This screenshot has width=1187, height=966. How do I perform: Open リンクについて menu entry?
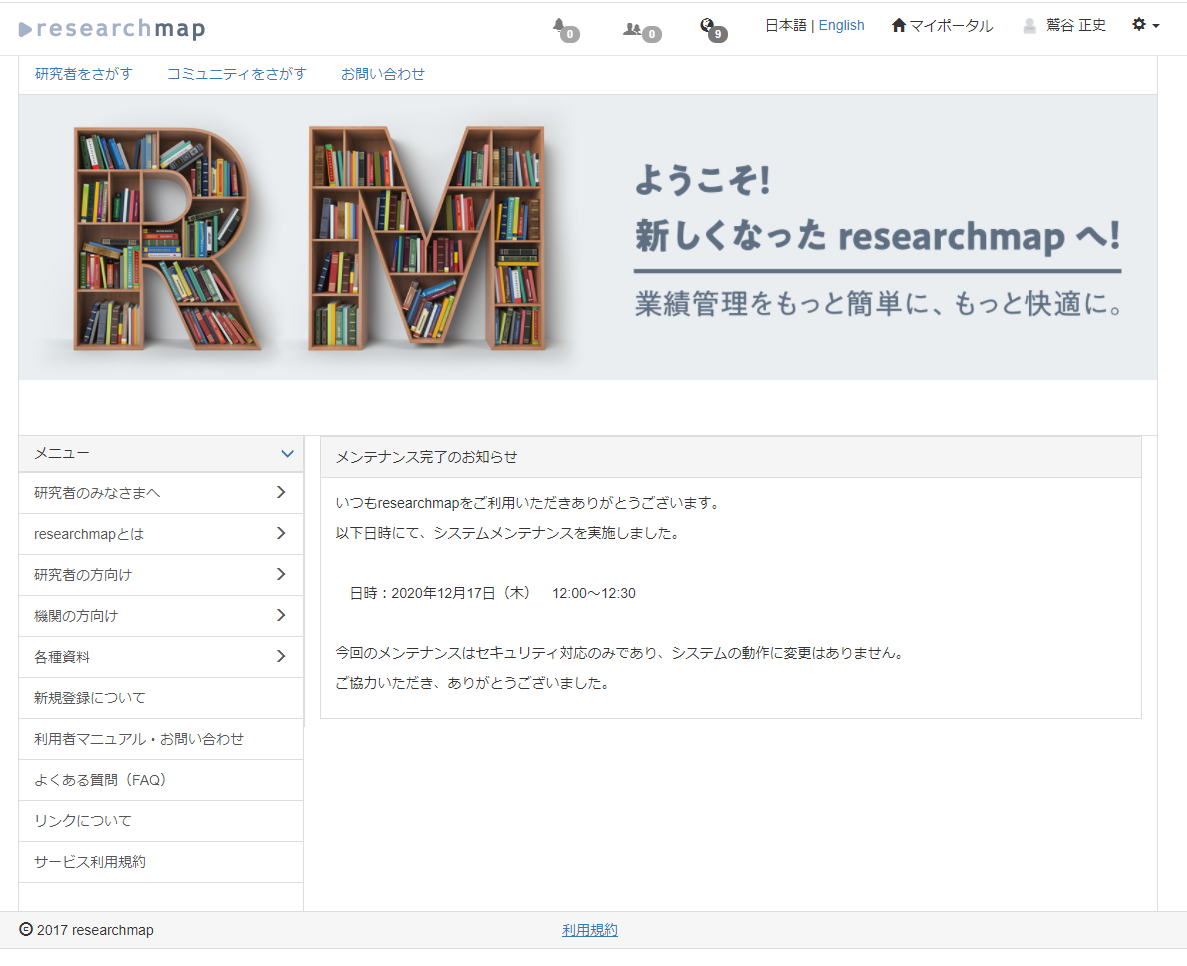[160, 821]
